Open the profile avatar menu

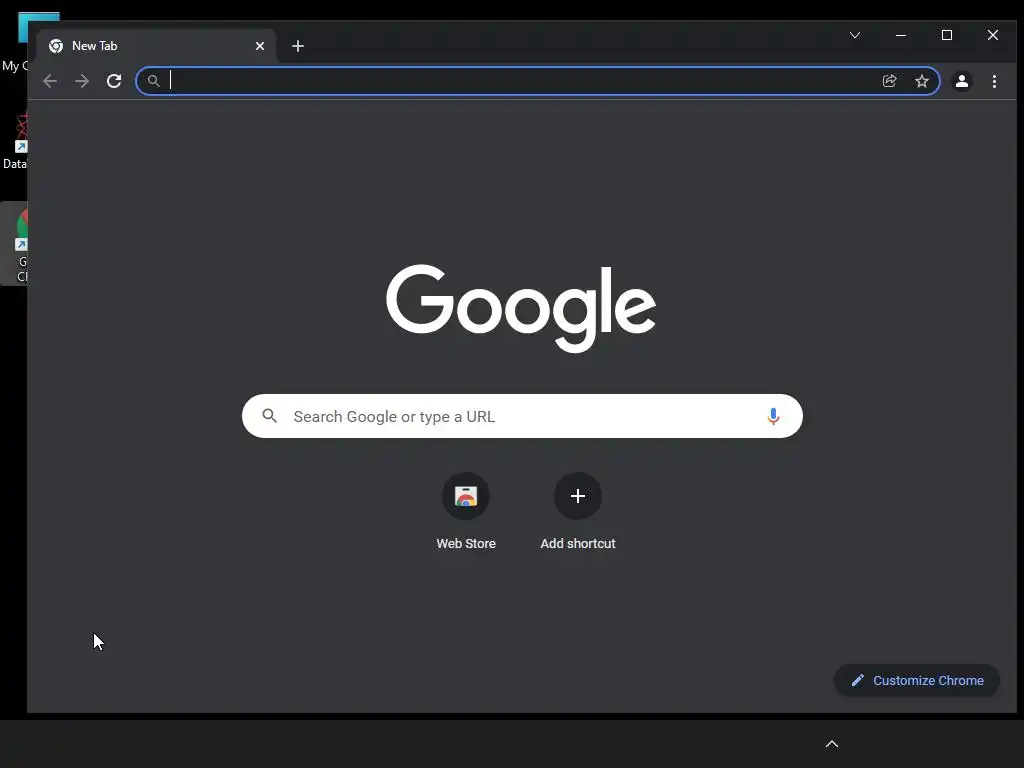pyautogui.click(x=962, y=81)
